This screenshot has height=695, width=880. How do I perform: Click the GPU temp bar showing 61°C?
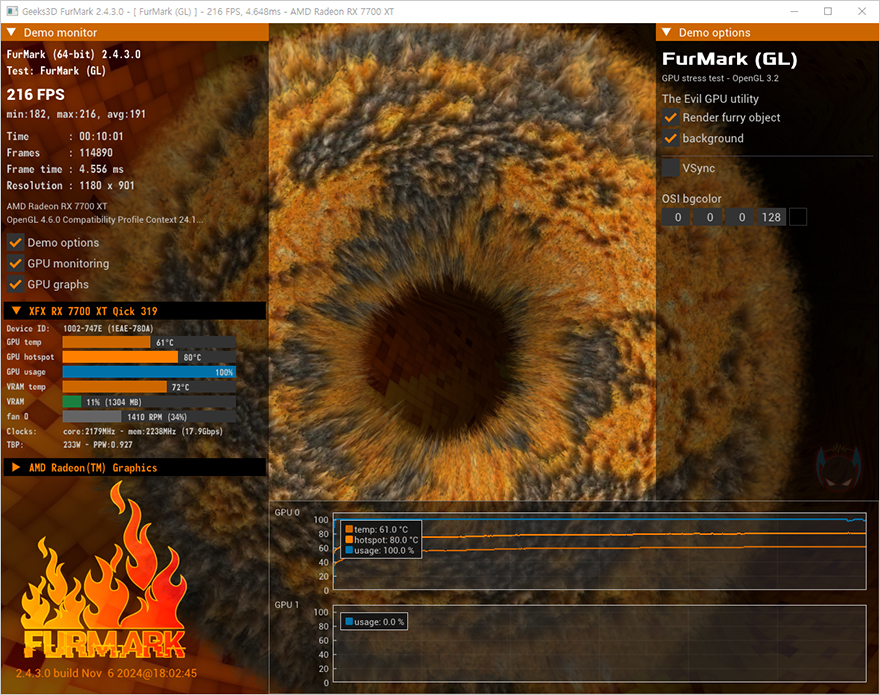pyautogui.click(x=149, y=342)
